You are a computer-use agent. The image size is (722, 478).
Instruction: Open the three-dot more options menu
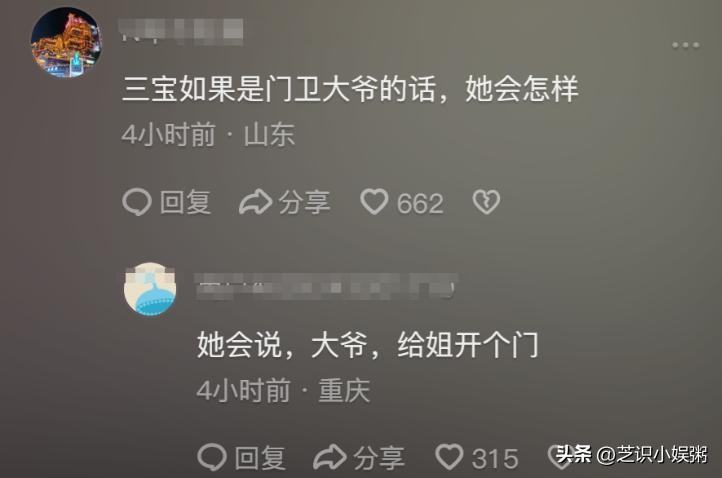pos(686,45)
